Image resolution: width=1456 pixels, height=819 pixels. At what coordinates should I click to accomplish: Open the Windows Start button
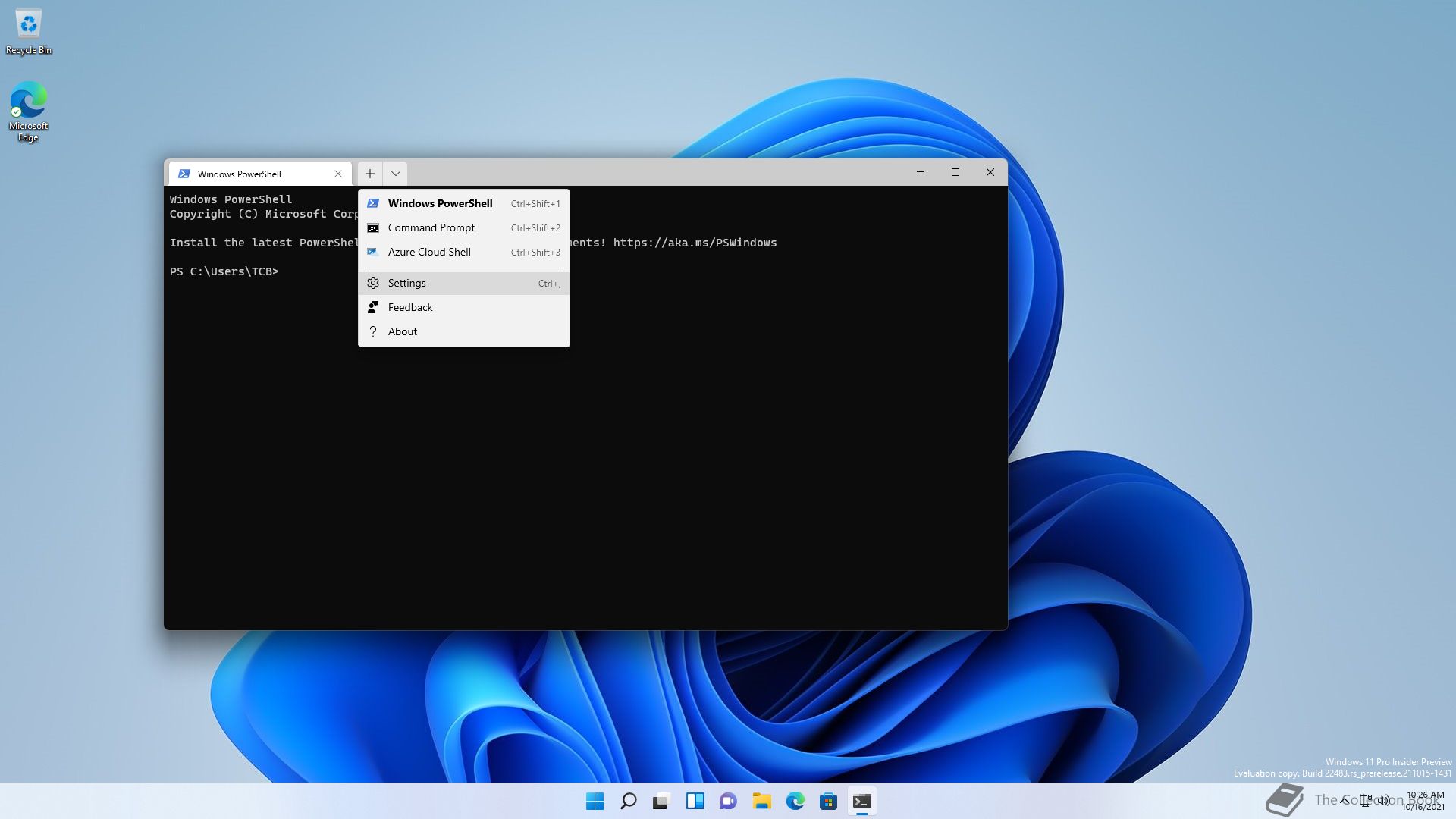pyautogui.click(x=595, y=801)
